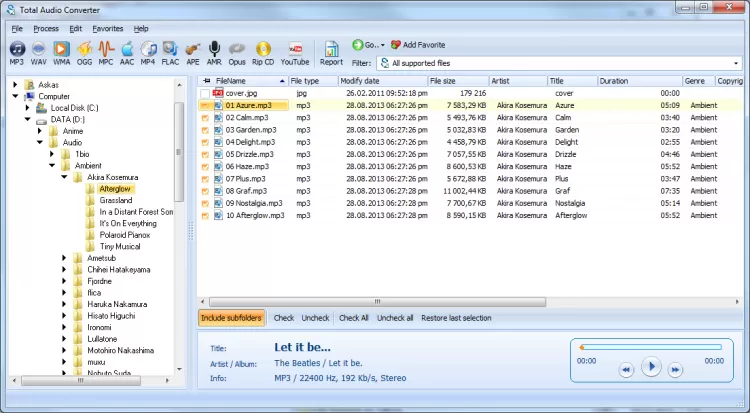Launch the YouTube download tool
Screen dimensions: 750x413
[295, 51]
